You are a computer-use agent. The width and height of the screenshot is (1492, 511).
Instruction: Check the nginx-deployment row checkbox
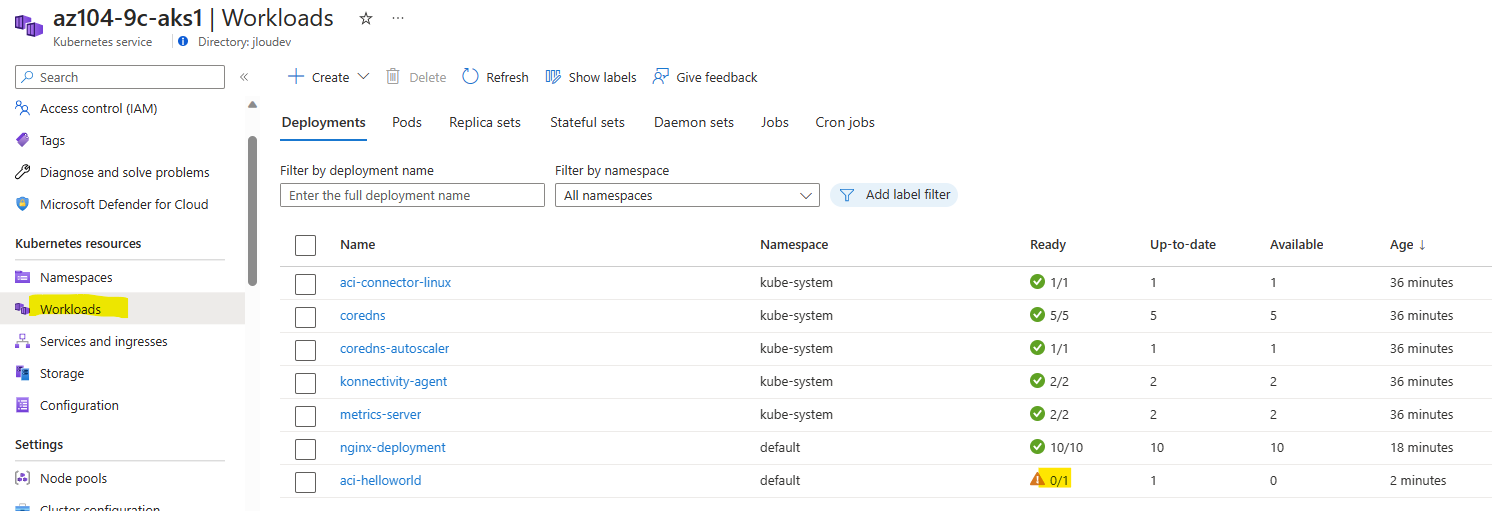(x=305, y=449)
